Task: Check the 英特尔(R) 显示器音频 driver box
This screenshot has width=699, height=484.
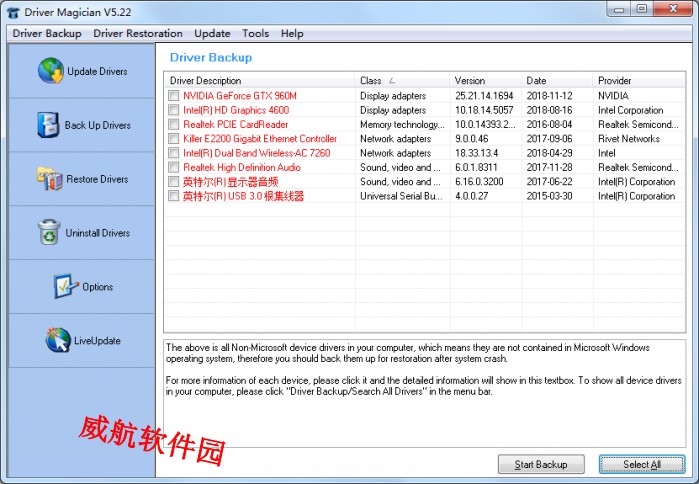Action: 173,181
